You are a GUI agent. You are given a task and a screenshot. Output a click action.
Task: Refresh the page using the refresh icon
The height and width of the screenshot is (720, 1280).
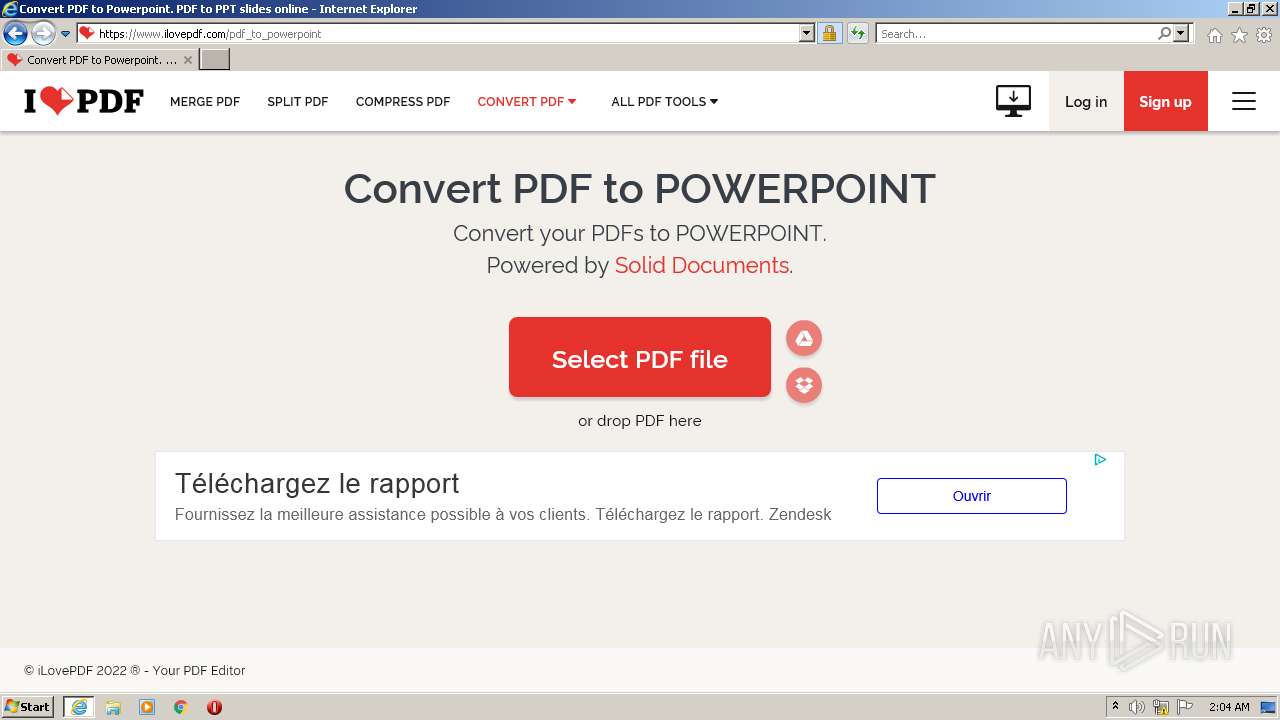[857, 33]
